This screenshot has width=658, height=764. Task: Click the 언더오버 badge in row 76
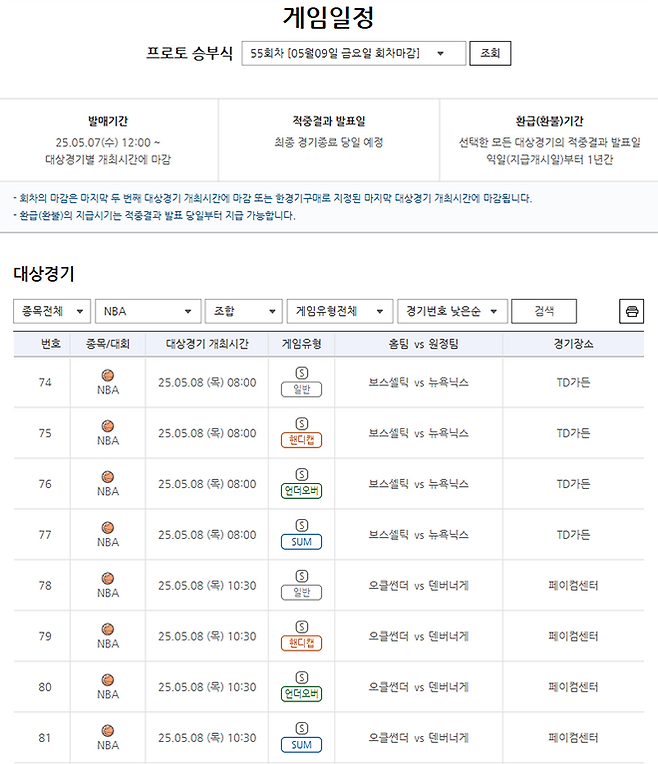pyautogui.click(x=301, y=491)
